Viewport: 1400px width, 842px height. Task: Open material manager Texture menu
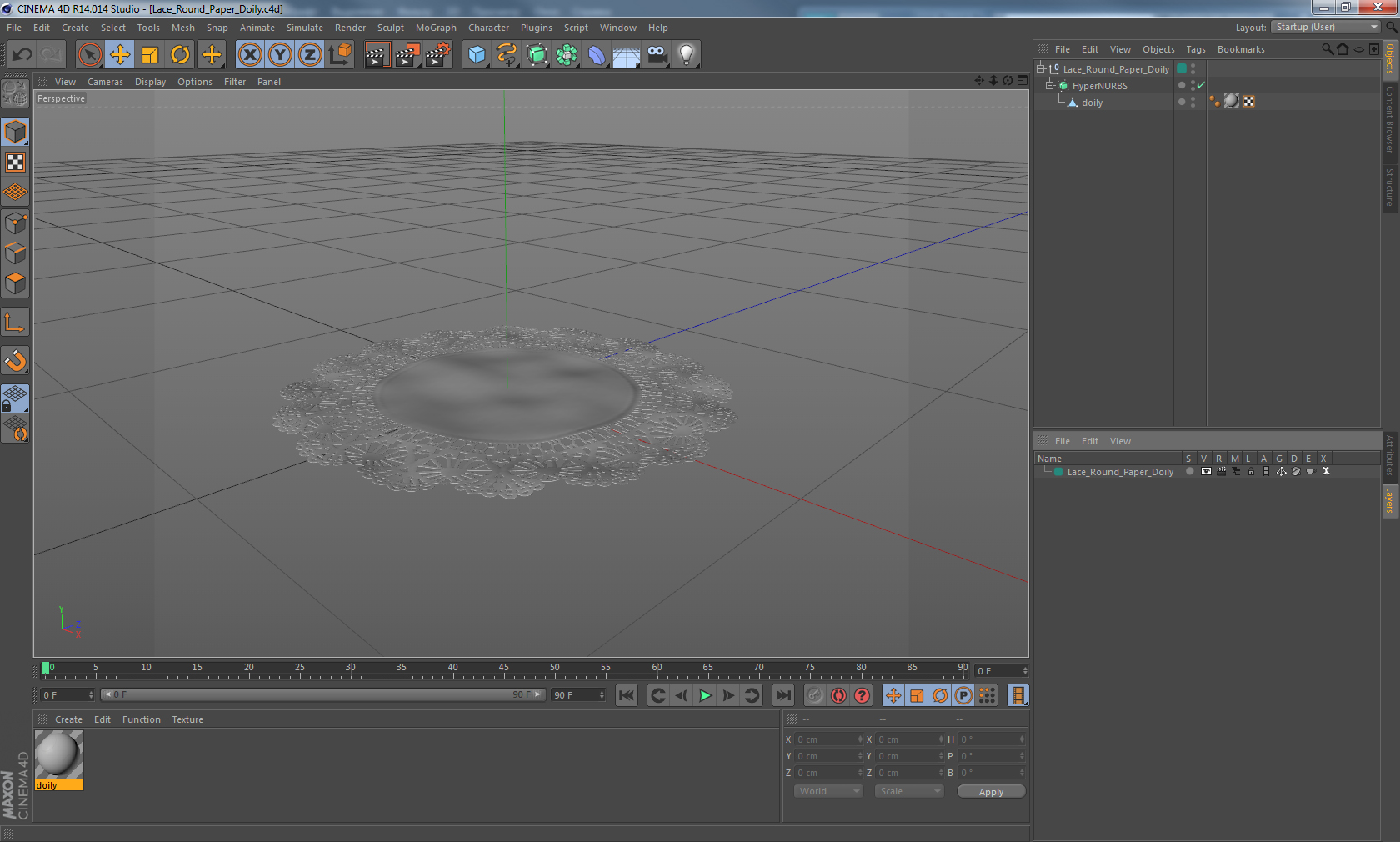[187, 719]
